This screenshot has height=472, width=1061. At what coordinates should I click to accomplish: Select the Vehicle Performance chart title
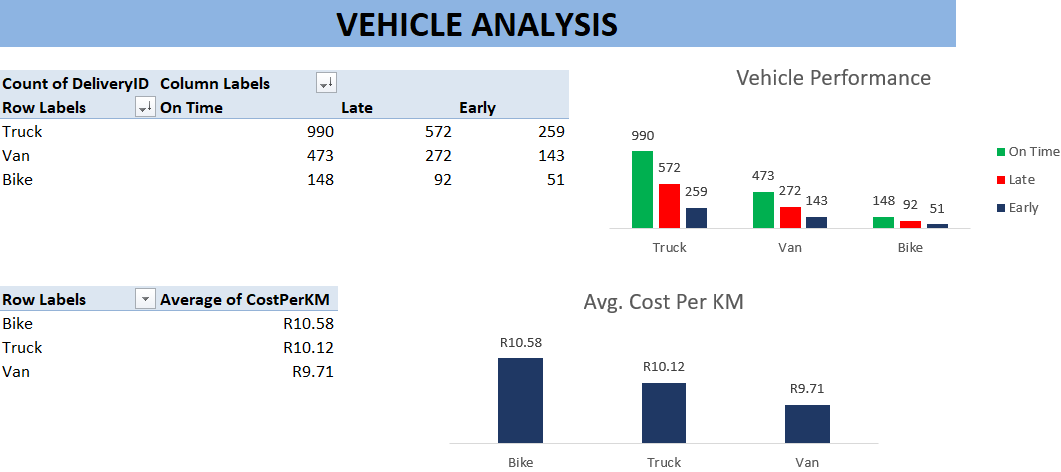[x=833, y=78]
